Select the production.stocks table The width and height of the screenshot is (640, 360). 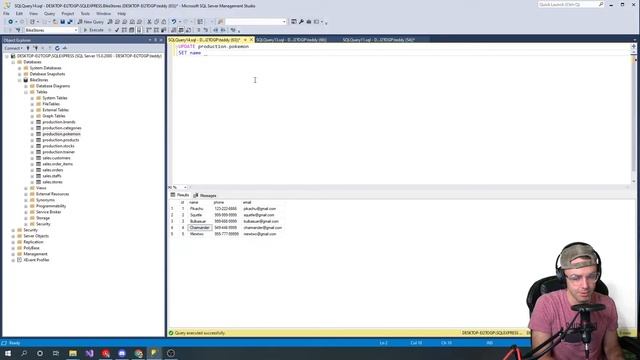point(58,146)
